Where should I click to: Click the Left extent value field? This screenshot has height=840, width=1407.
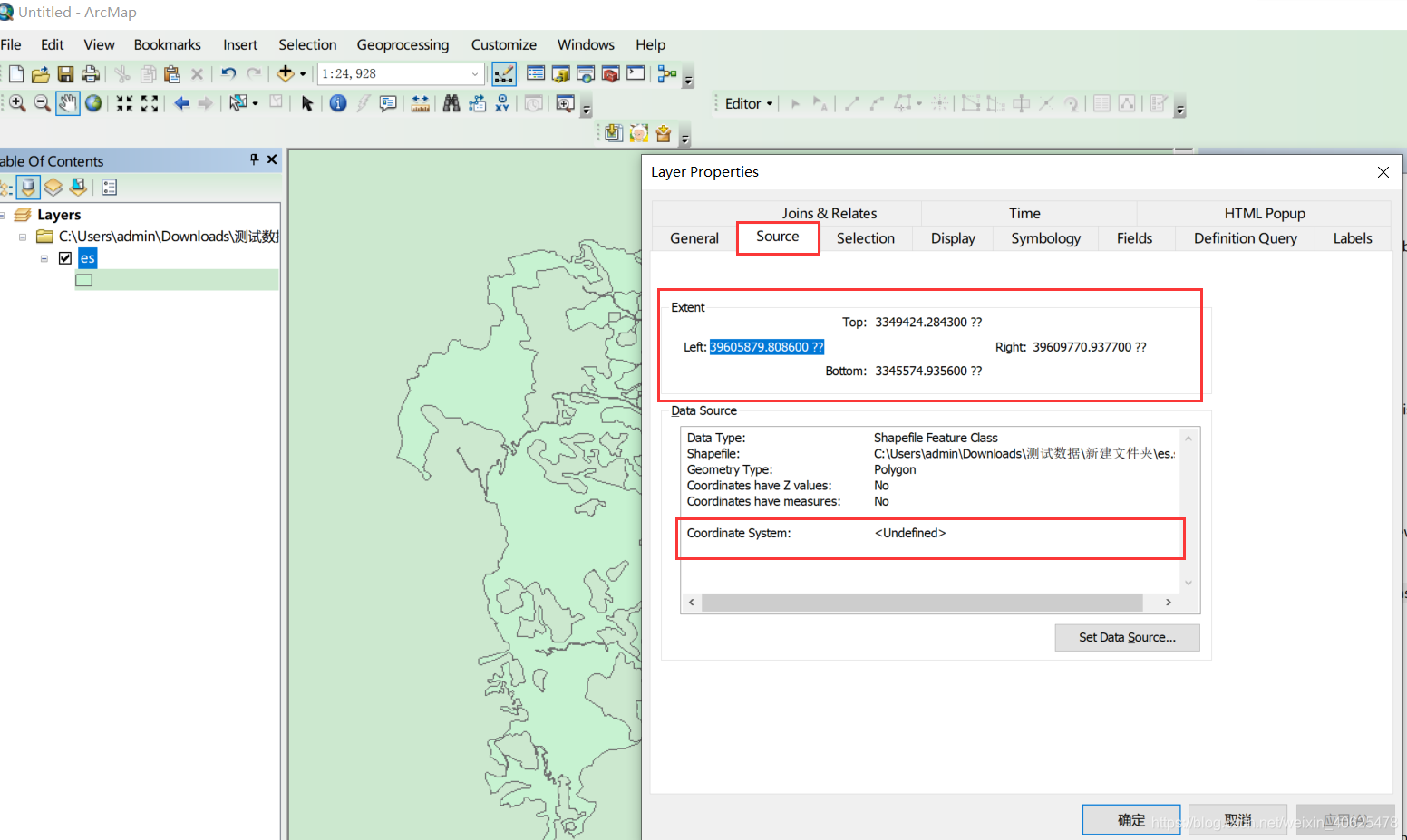point(767,347)
